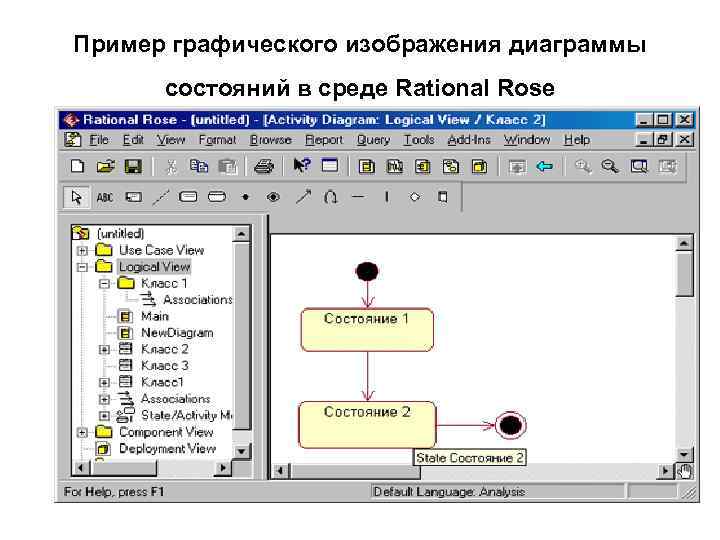The image size is (720, 540).
Task: Select the ABC Text Box tool
Action: [x=105, y=197]
